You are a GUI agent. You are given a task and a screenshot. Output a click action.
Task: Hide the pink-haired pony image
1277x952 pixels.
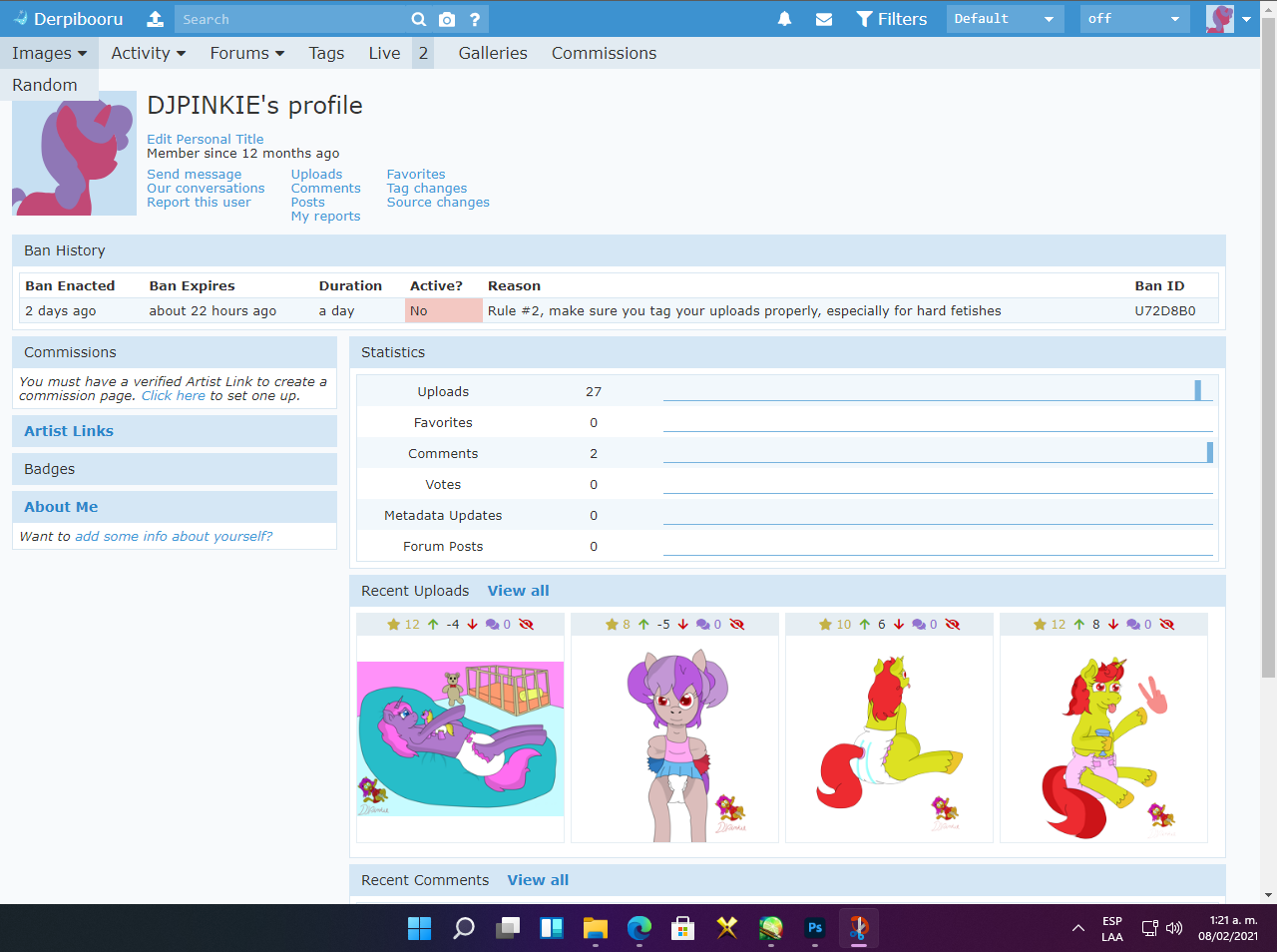point(737,625)
